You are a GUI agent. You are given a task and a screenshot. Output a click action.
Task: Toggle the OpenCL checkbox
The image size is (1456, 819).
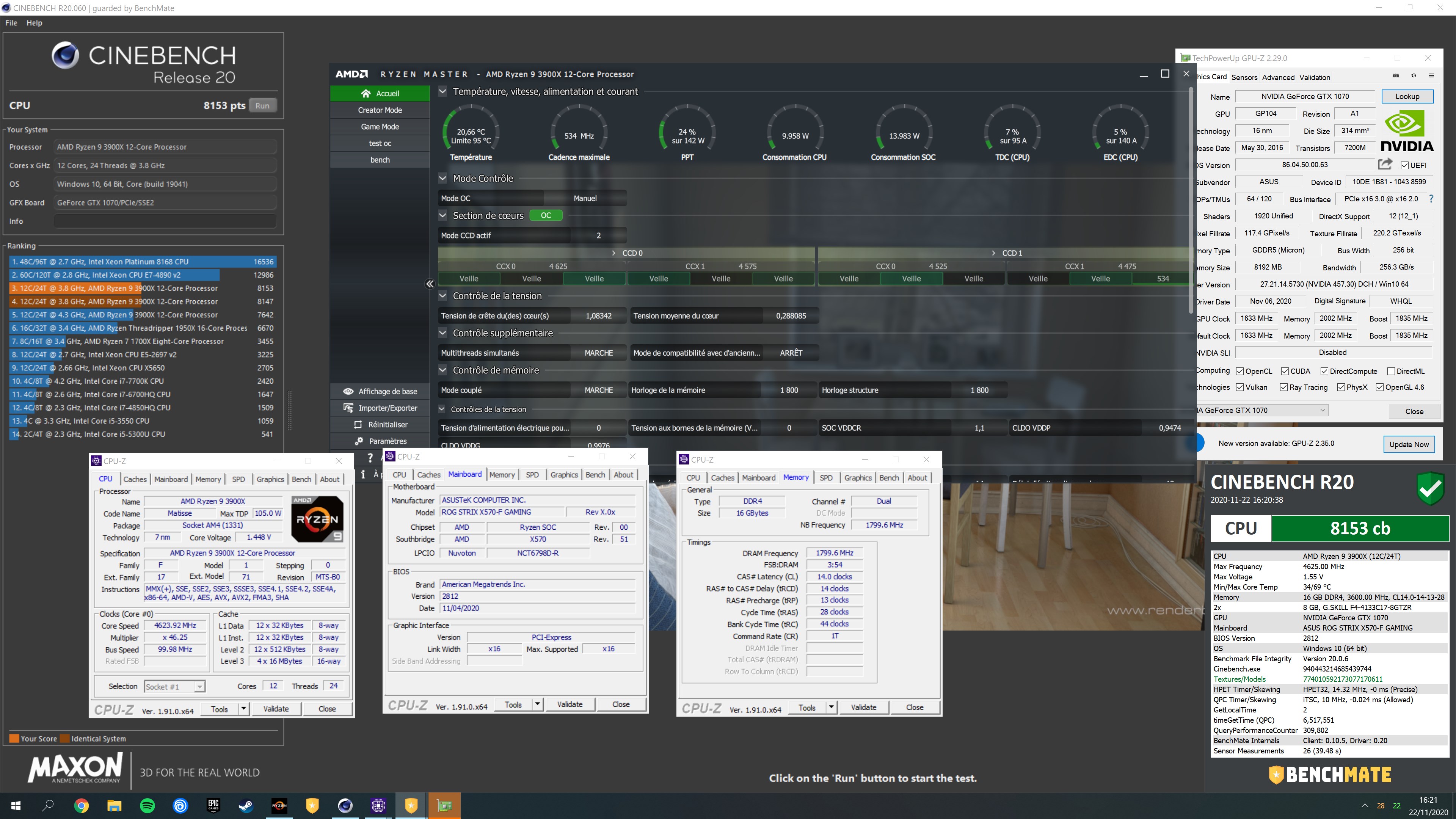(1239, 371)
